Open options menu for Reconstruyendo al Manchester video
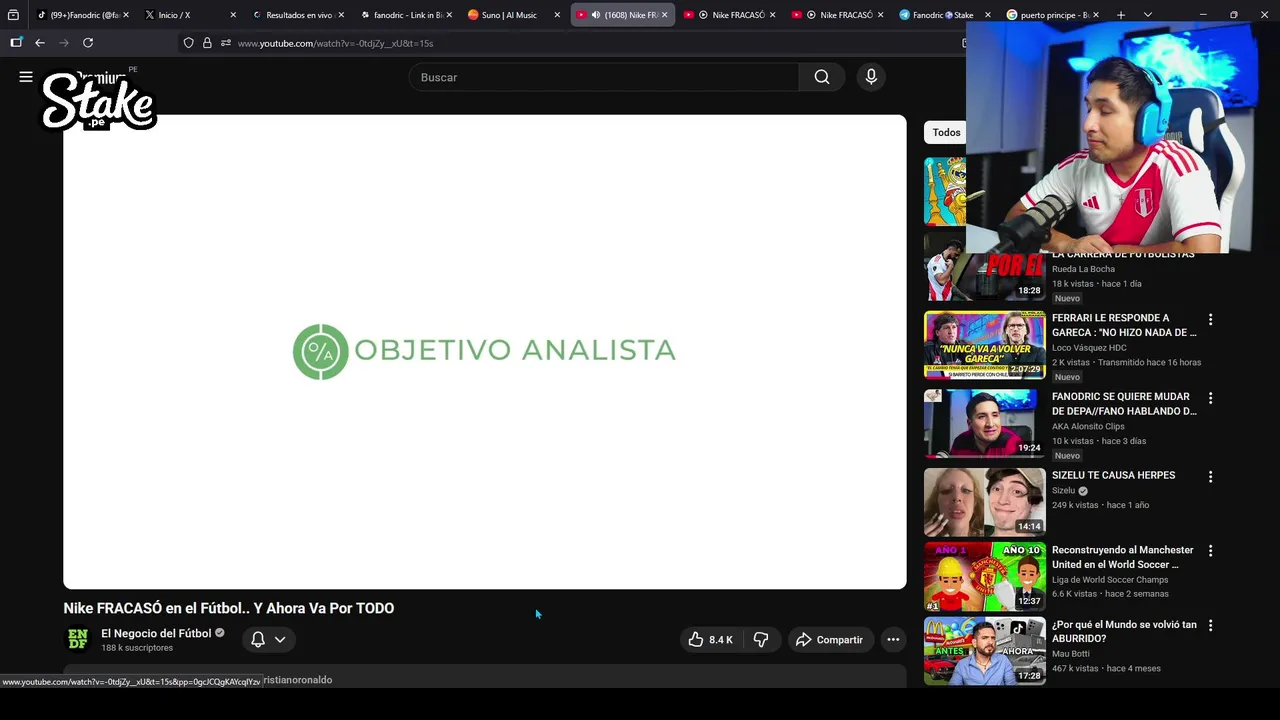This screenshot has height=720, width=1280. [1210, 551]
